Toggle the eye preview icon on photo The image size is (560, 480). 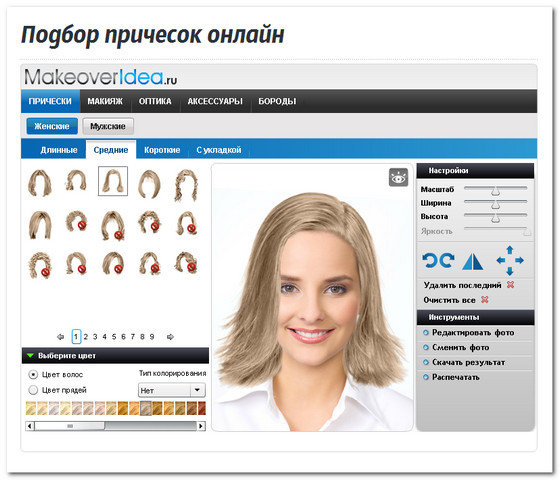(x=398, y=177)
